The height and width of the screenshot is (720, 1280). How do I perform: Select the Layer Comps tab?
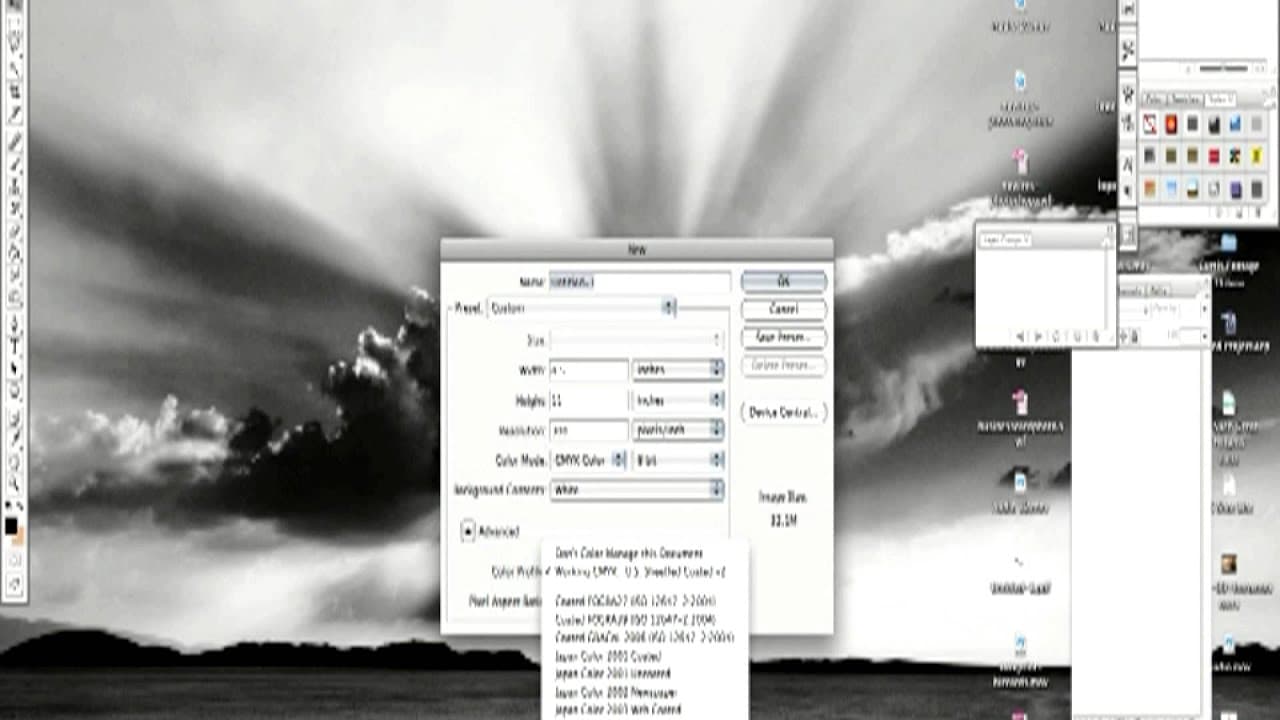coord(1006,239)
